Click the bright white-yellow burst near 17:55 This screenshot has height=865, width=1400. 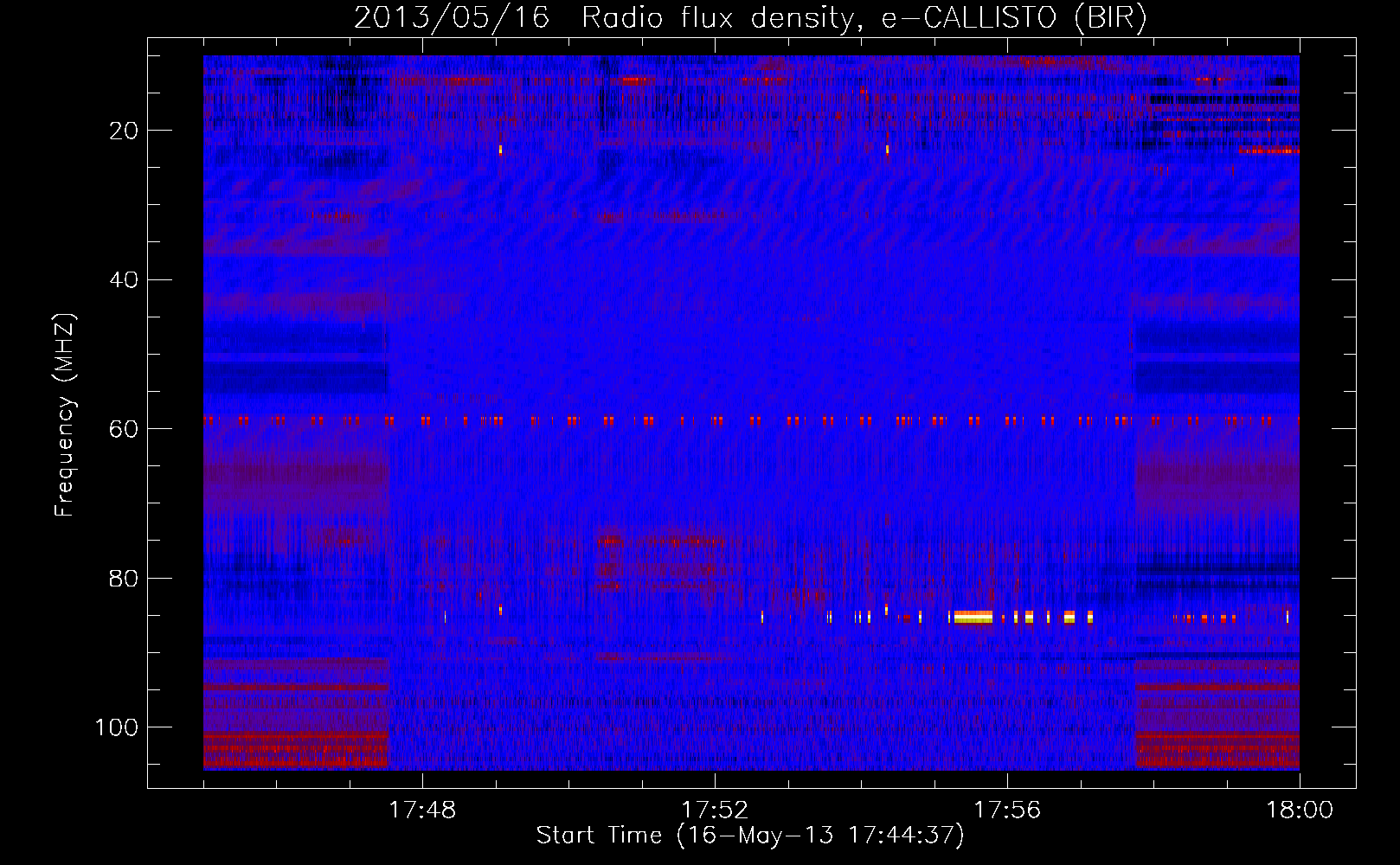click(x=973, y=617)
